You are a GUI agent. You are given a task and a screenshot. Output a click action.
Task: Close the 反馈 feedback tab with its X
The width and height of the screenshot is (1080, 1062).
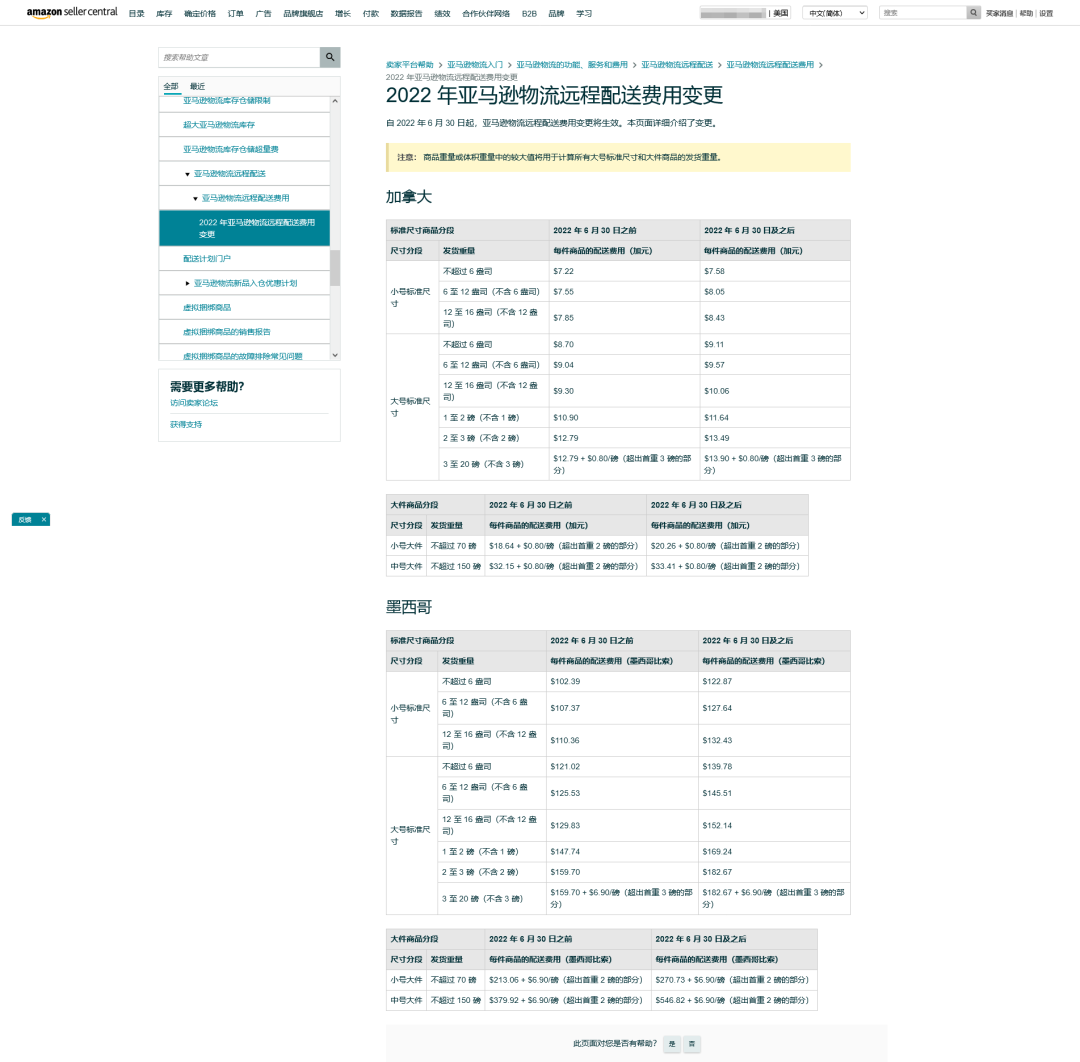(x=43, y=519)
